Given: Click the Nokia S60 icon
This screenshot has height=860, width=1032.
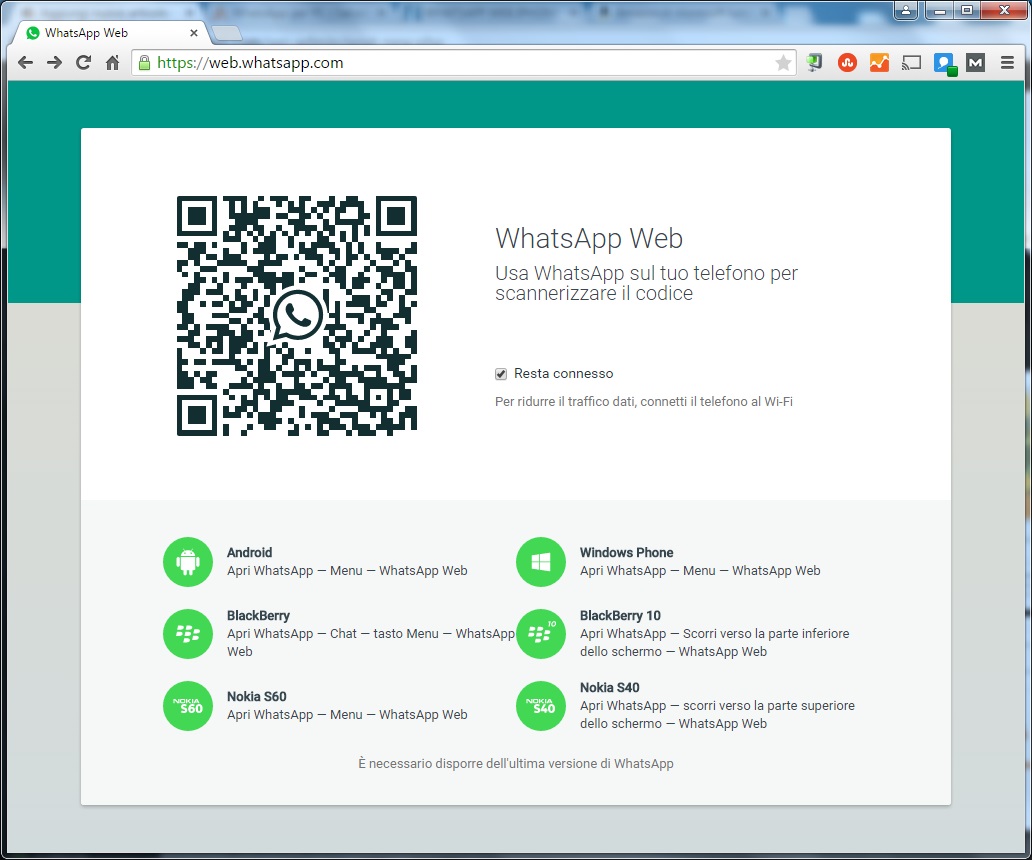Looking at the screenshot, I should (188, 706).
